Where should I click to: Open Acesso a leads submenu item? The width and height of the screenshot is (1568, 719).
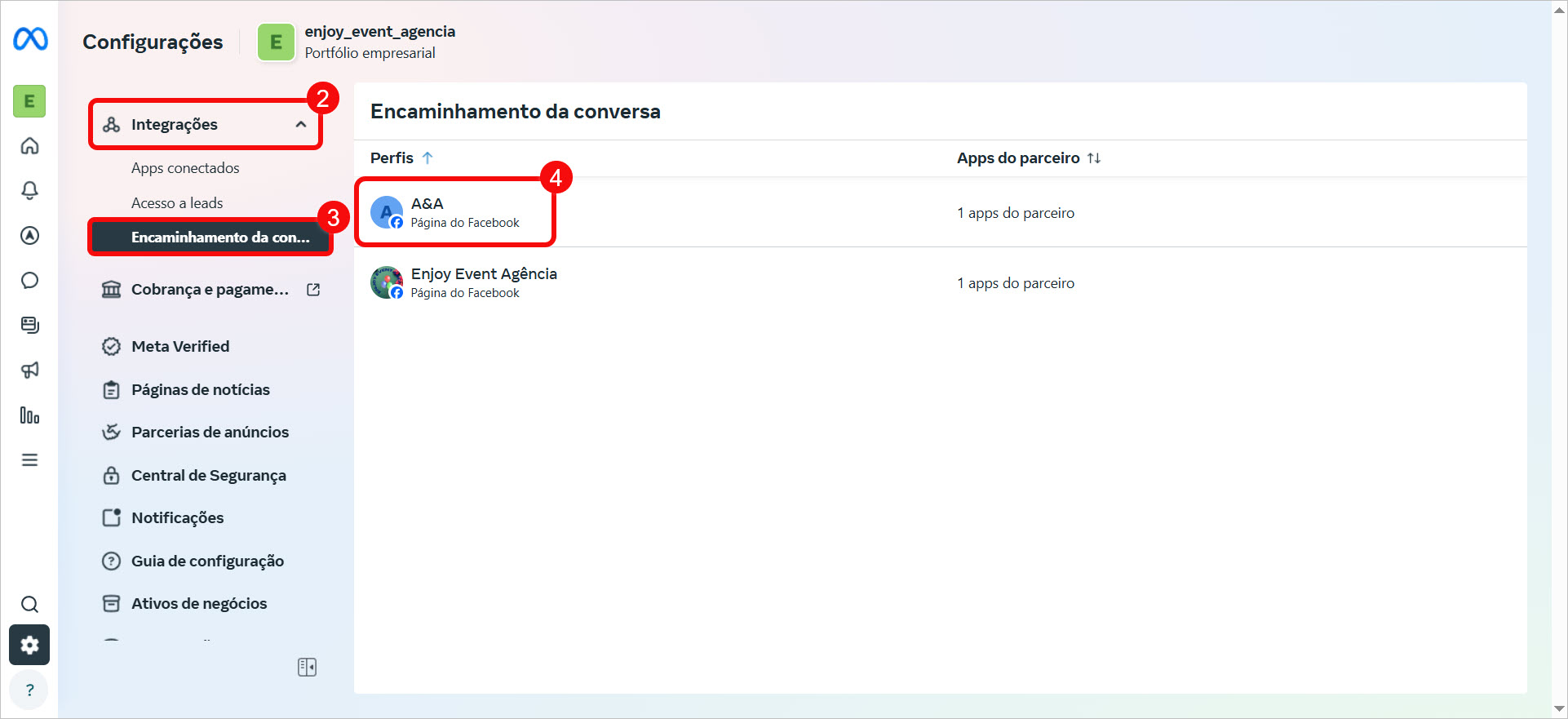(x=177, y=203)
